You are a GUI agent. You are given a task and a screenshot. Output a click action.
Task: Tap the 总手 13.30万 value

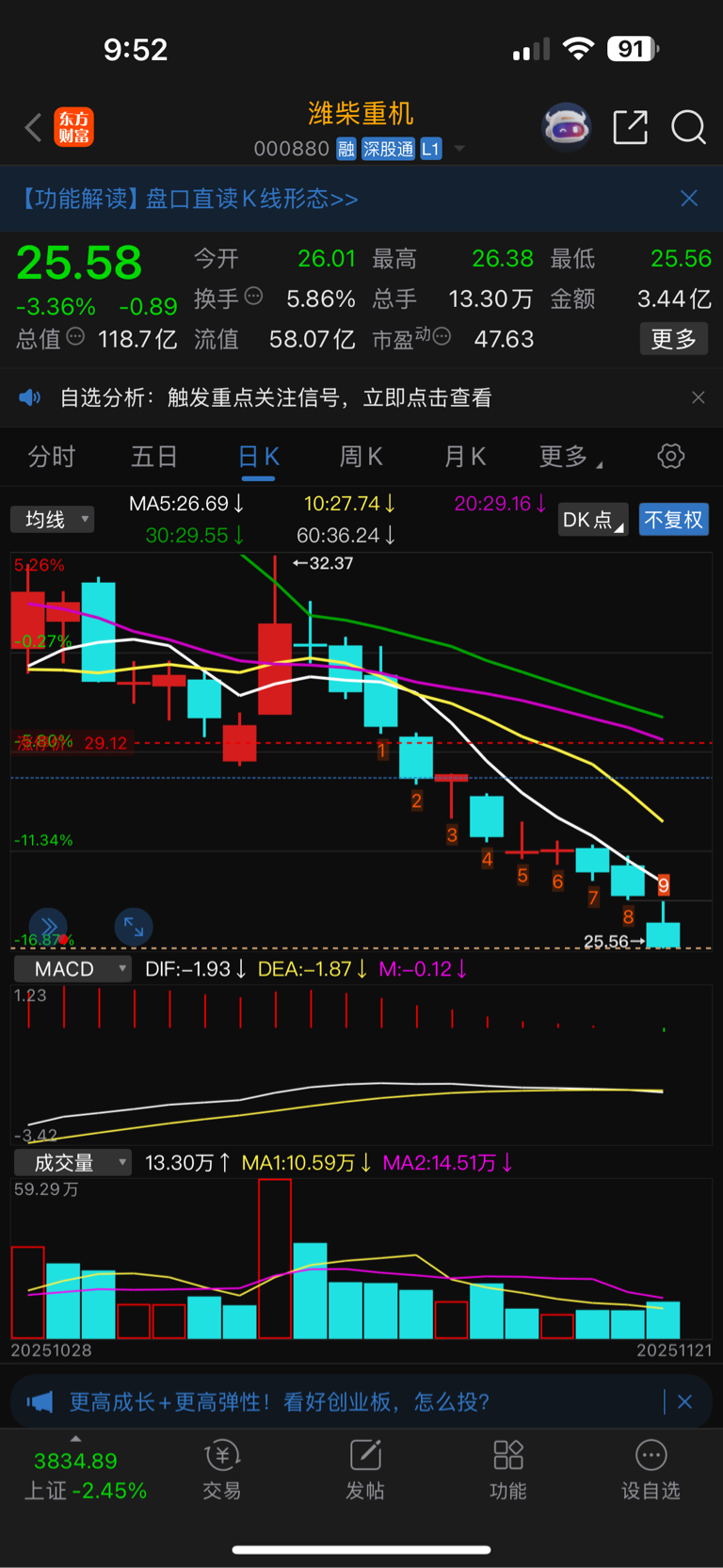[490, 299]
